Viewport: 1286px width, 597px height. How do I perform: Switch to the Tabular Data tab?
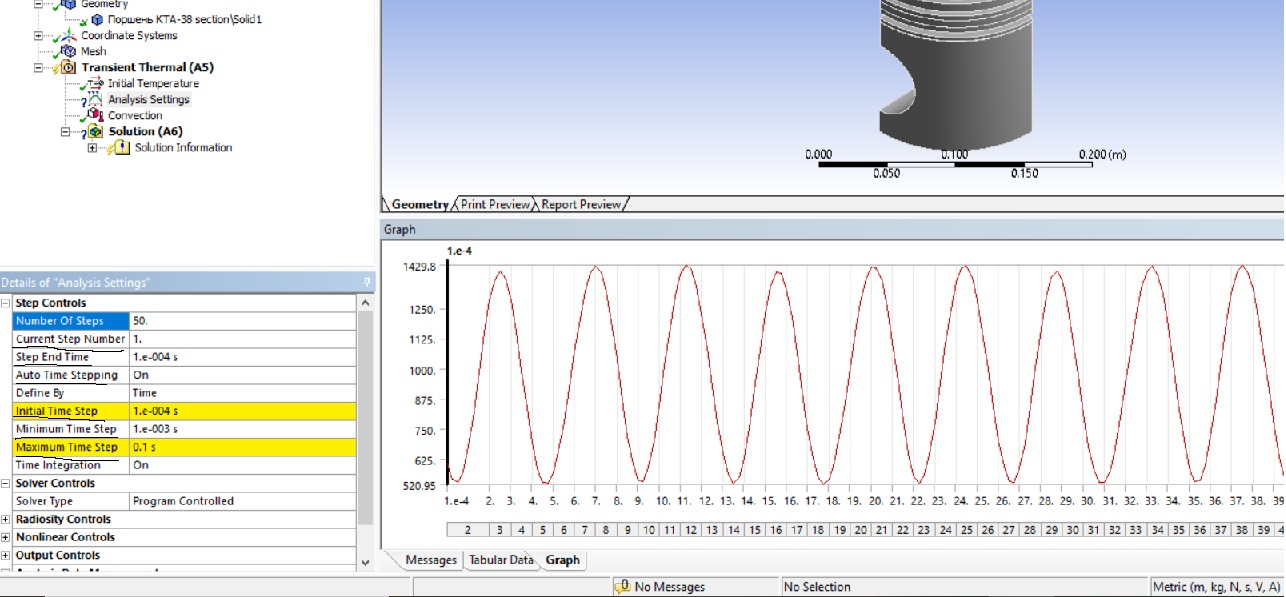(500, 560)
